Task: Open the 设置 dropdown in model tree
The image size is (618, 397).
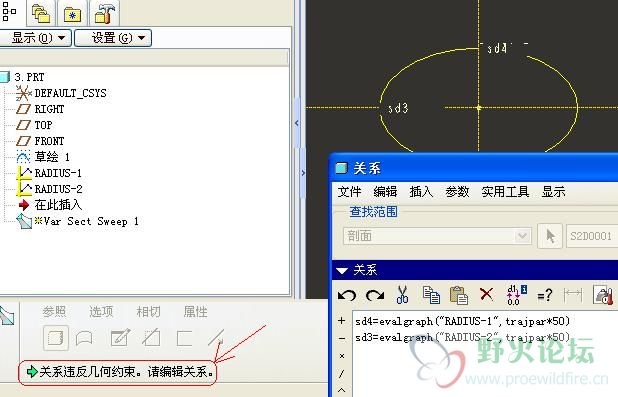Action: (113, 38)
